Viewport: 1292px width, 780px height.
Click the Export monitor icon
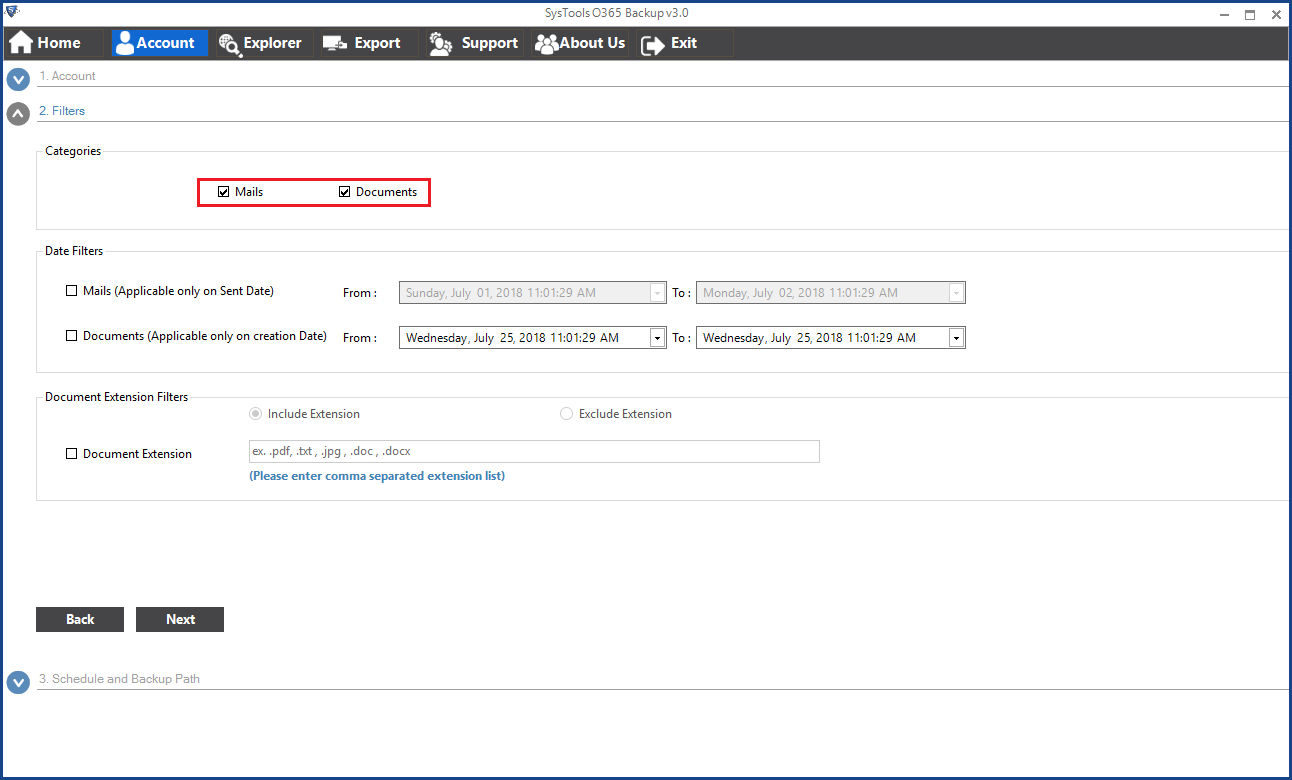[x=335, y=43]
